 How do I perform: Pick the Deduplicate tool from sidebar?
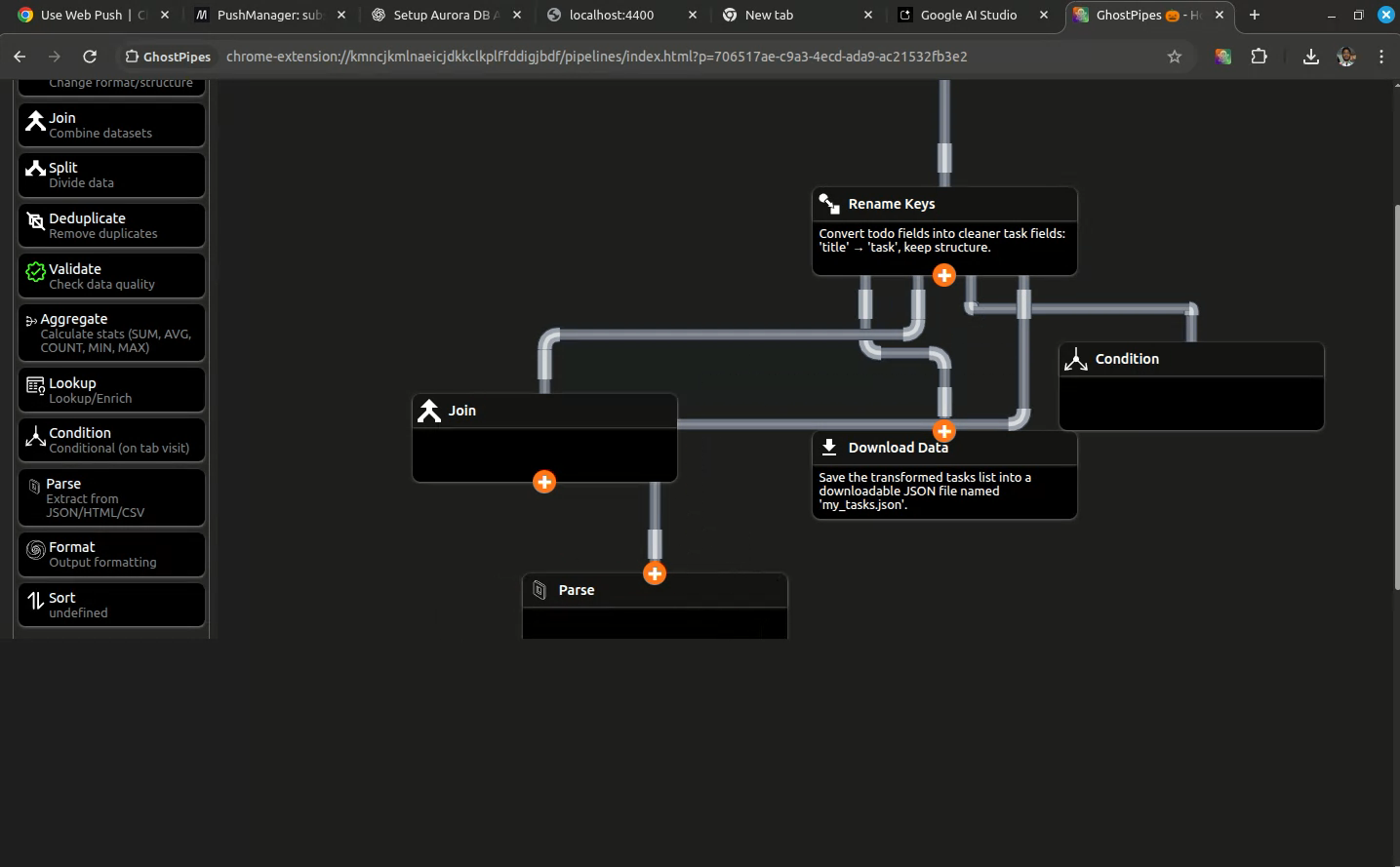(111, 225)
